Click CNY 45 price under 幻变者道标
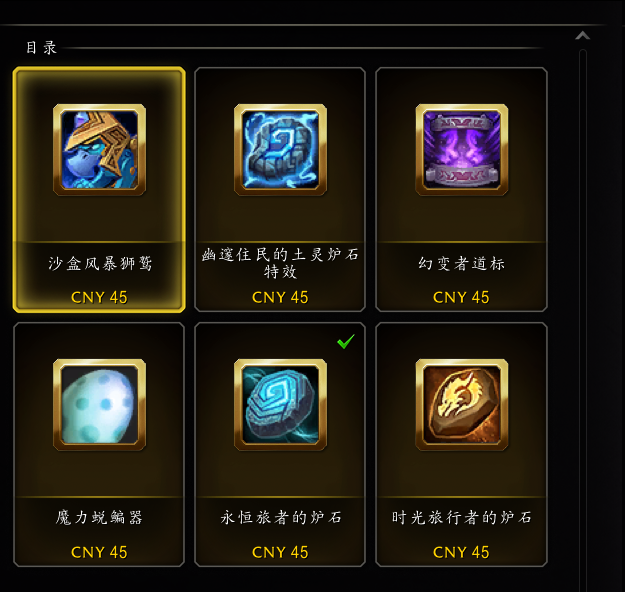Viewport: 625px width, 592px height. click(x=461, y=297)
